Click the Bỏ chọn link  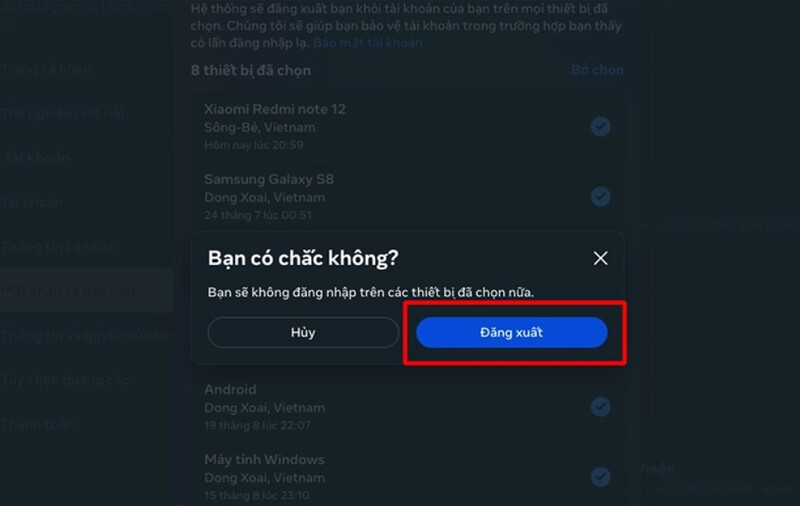[597, 70]
